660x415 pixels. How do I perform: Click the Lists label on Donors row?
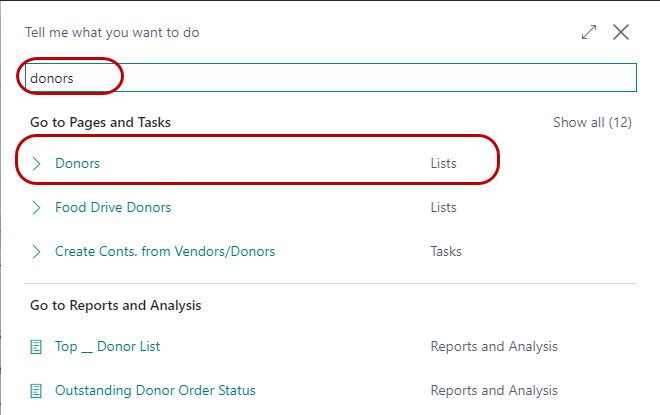click(443, 163)
